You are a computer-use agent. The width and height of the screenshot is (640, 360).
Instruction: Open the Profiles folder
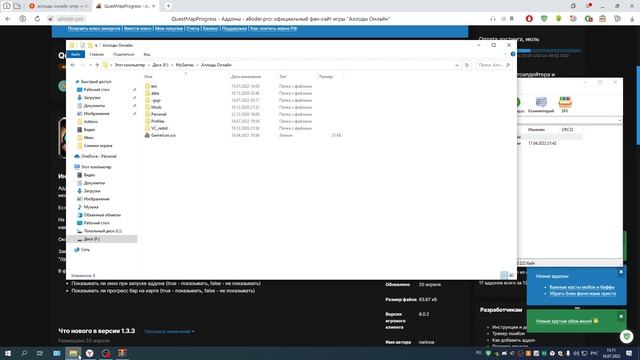157,121
